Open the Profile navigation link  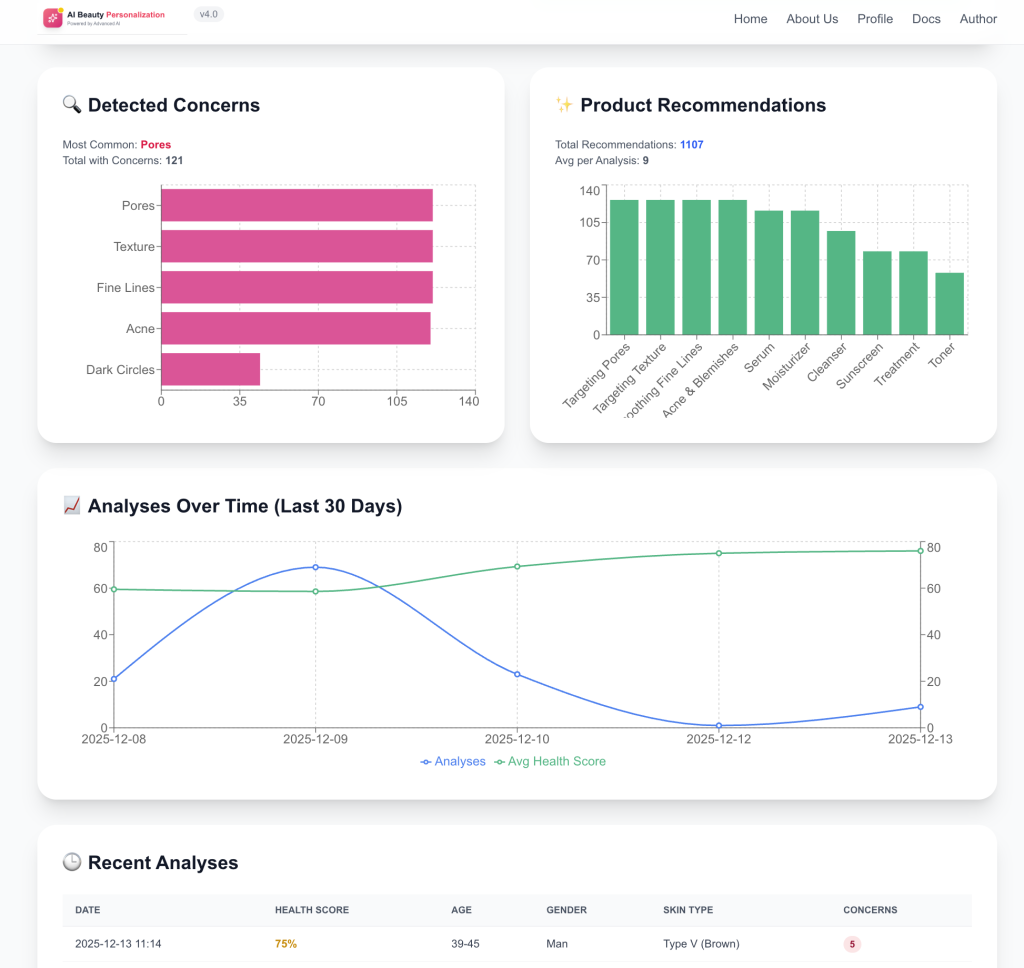click(x=875, y=19)
